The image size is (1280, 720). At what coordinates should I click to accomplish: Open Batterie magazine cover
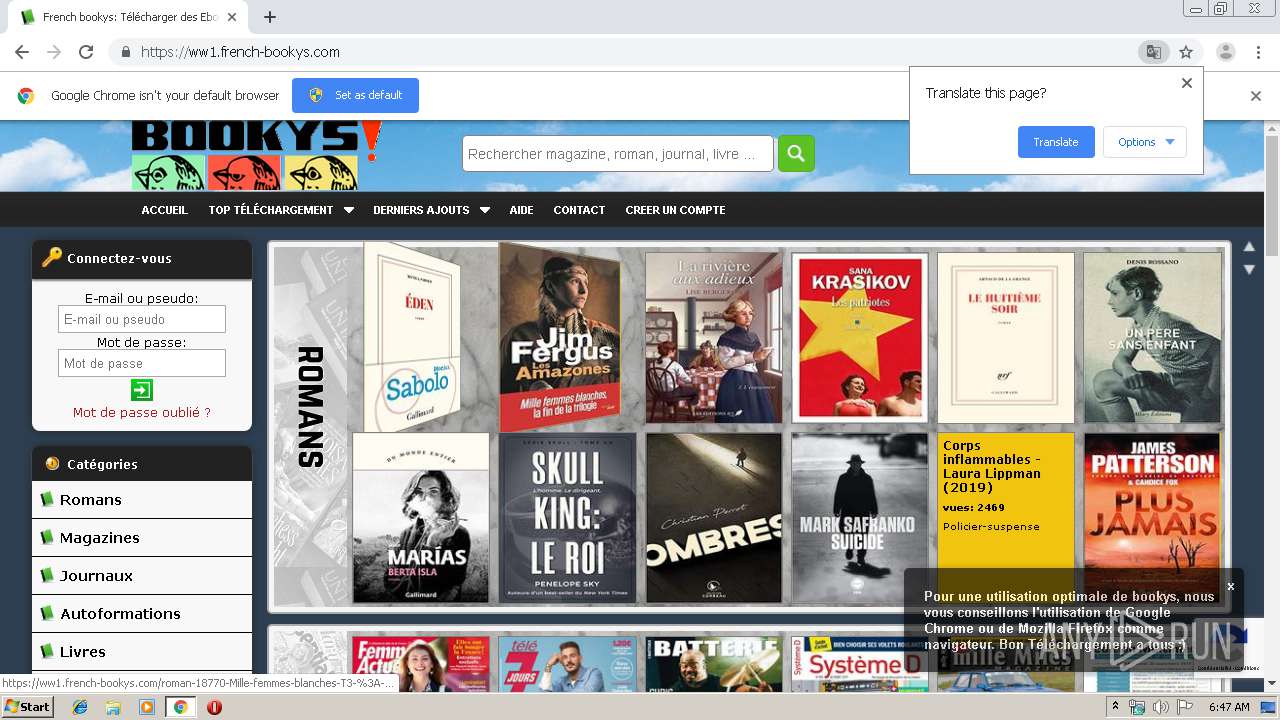pos(713,662)
